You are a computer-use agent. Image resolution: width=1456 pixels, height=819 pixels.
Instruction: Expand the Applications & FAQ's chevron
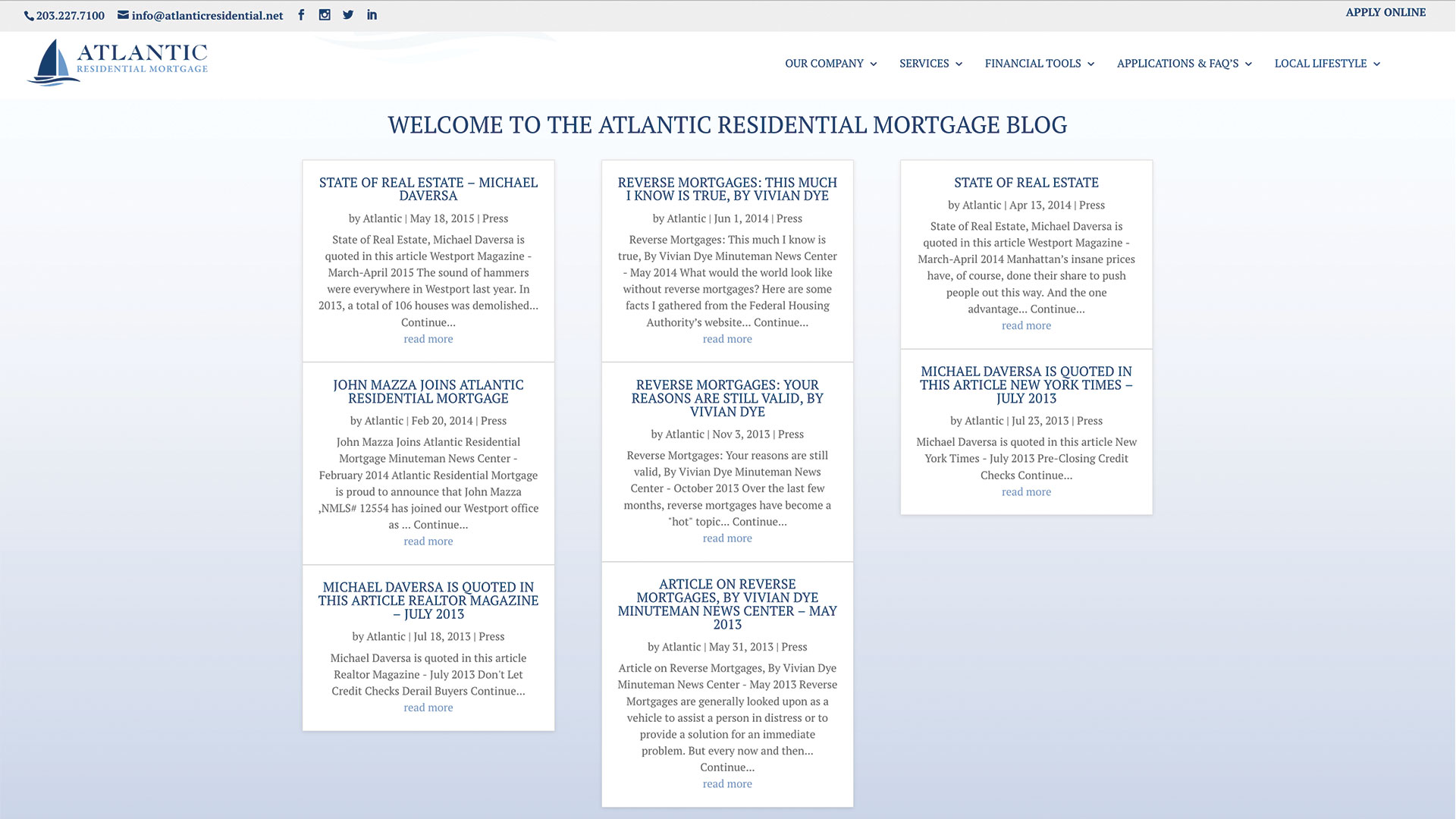[x=1249, y=64]
